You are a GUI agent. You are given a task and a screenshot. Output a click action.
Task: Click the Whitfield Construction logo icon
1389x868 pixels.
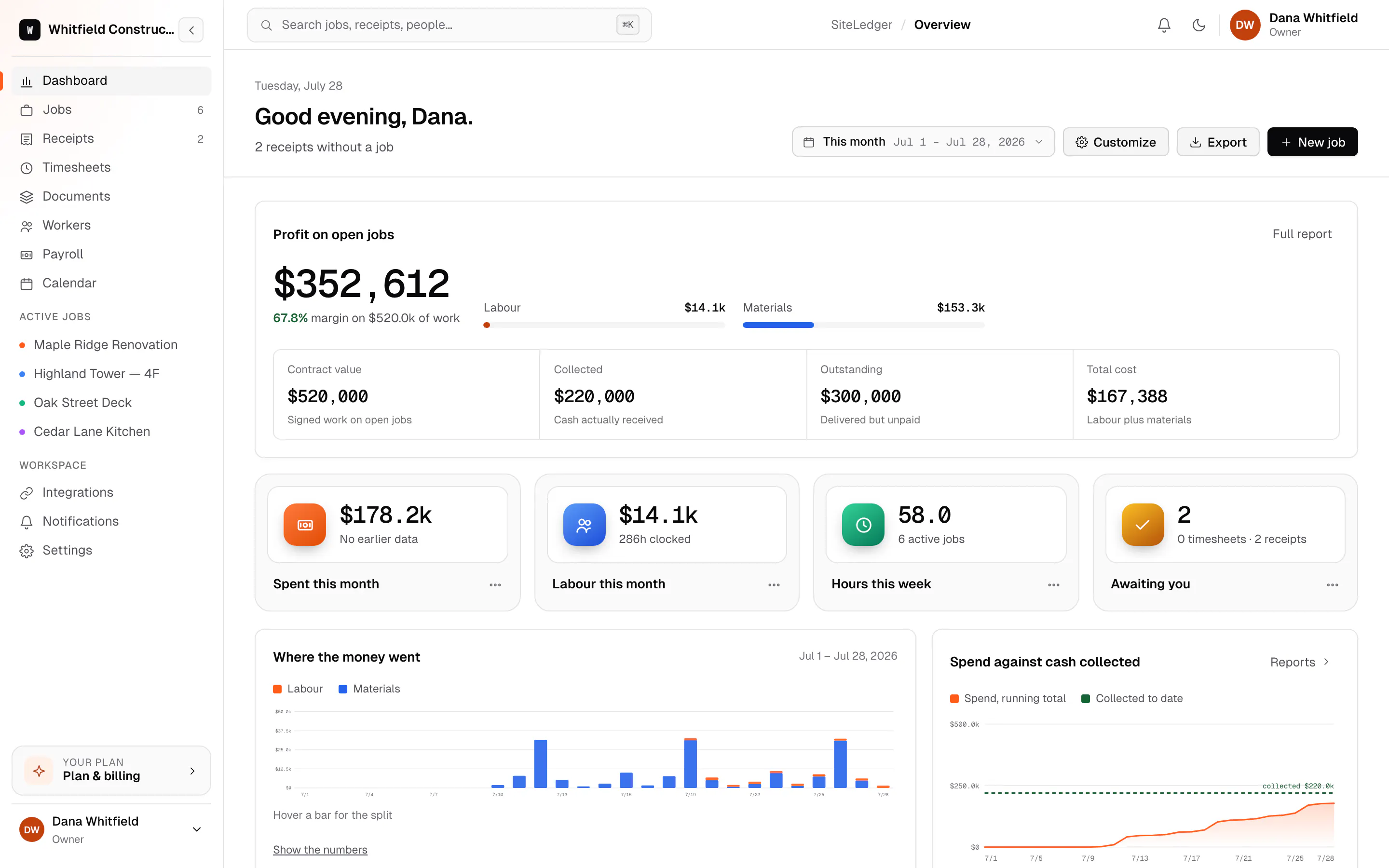pos(30,29)
